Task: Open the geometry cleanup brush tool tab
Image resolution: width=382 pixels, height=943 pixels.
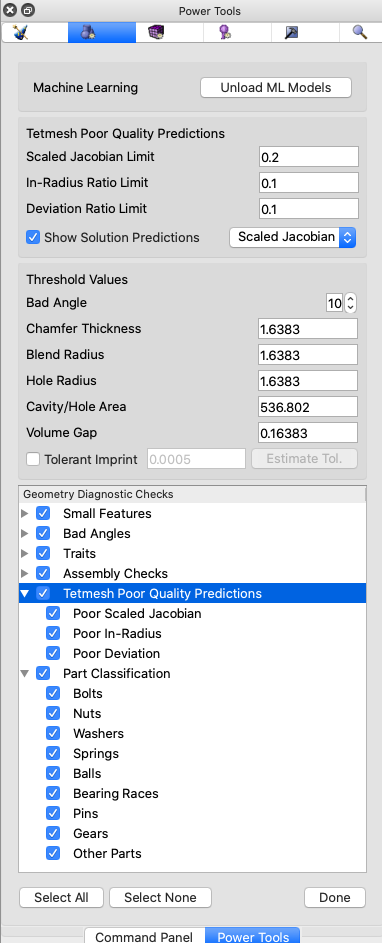Action: pyautogui.click(x=21, y=32)
